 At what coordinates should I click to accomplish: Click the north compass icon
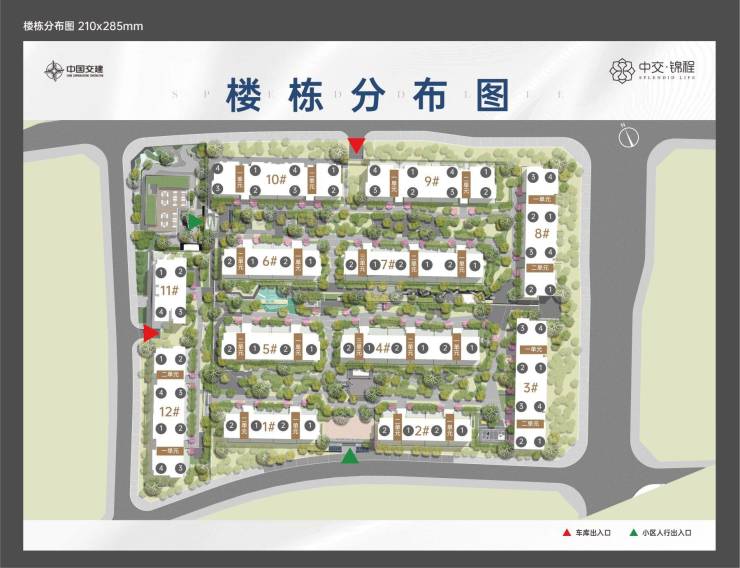tap(628, 136)
